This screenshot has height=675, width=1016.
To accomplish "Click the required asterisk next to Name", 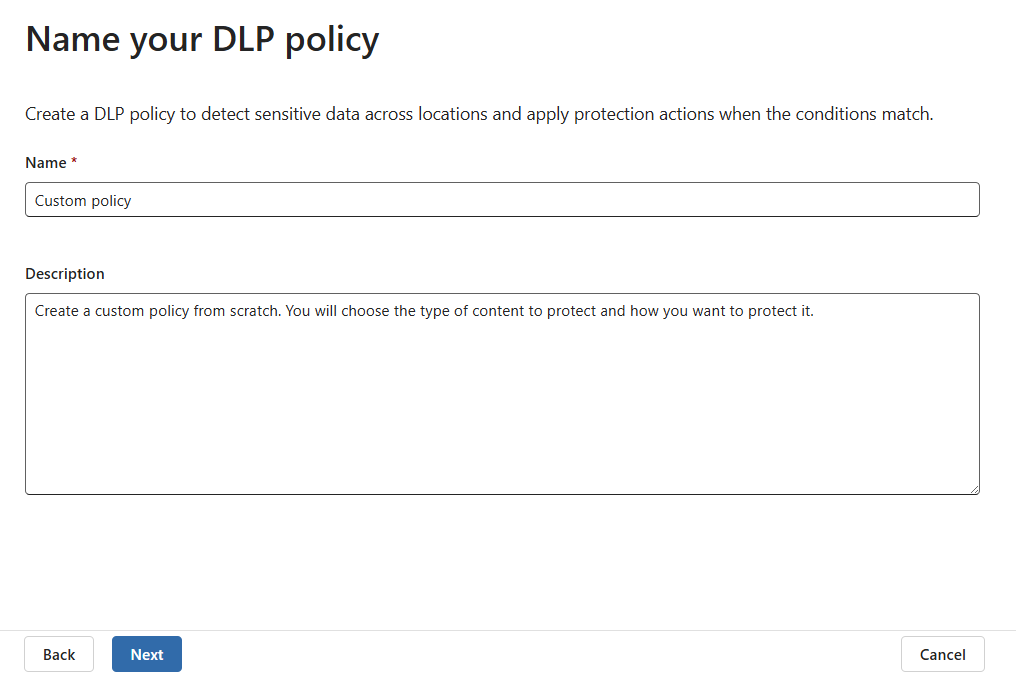I will tap(75, 160).
